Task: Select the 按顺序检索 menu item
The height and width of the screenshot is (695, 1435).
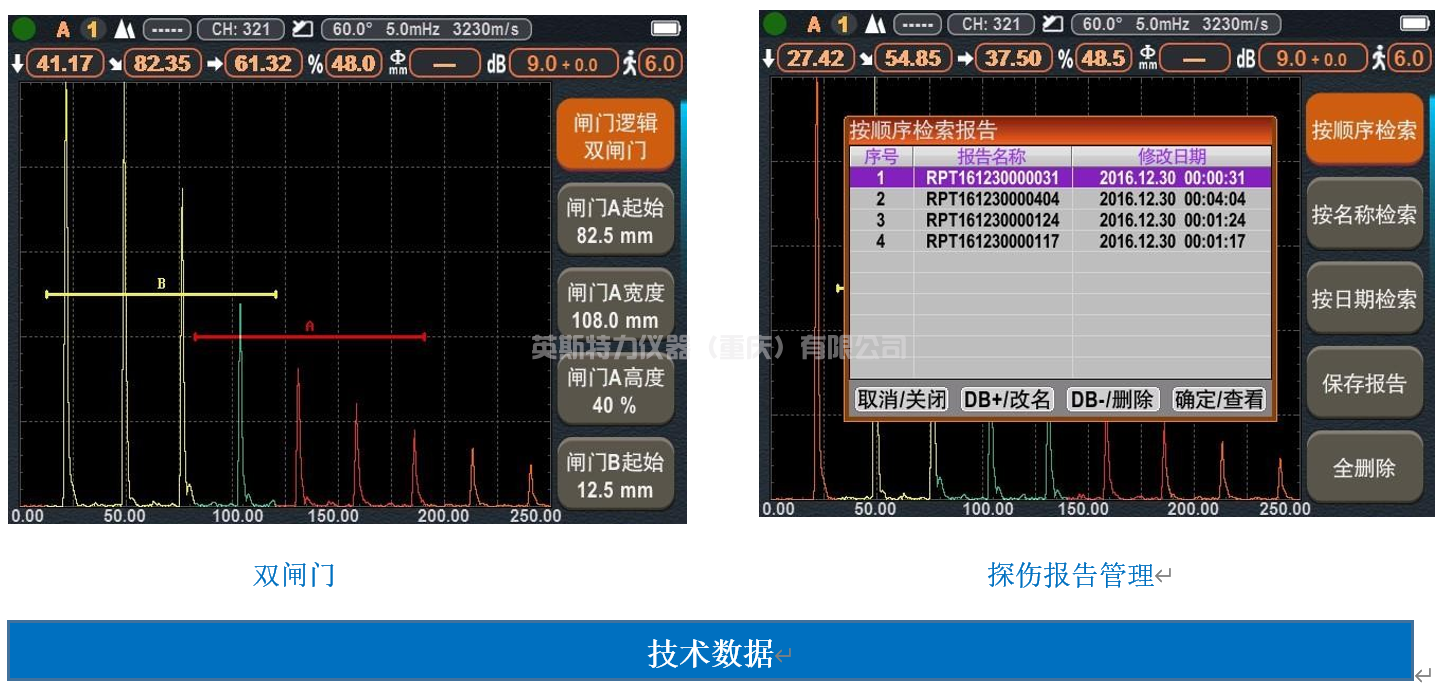Action: point(1364,130)
